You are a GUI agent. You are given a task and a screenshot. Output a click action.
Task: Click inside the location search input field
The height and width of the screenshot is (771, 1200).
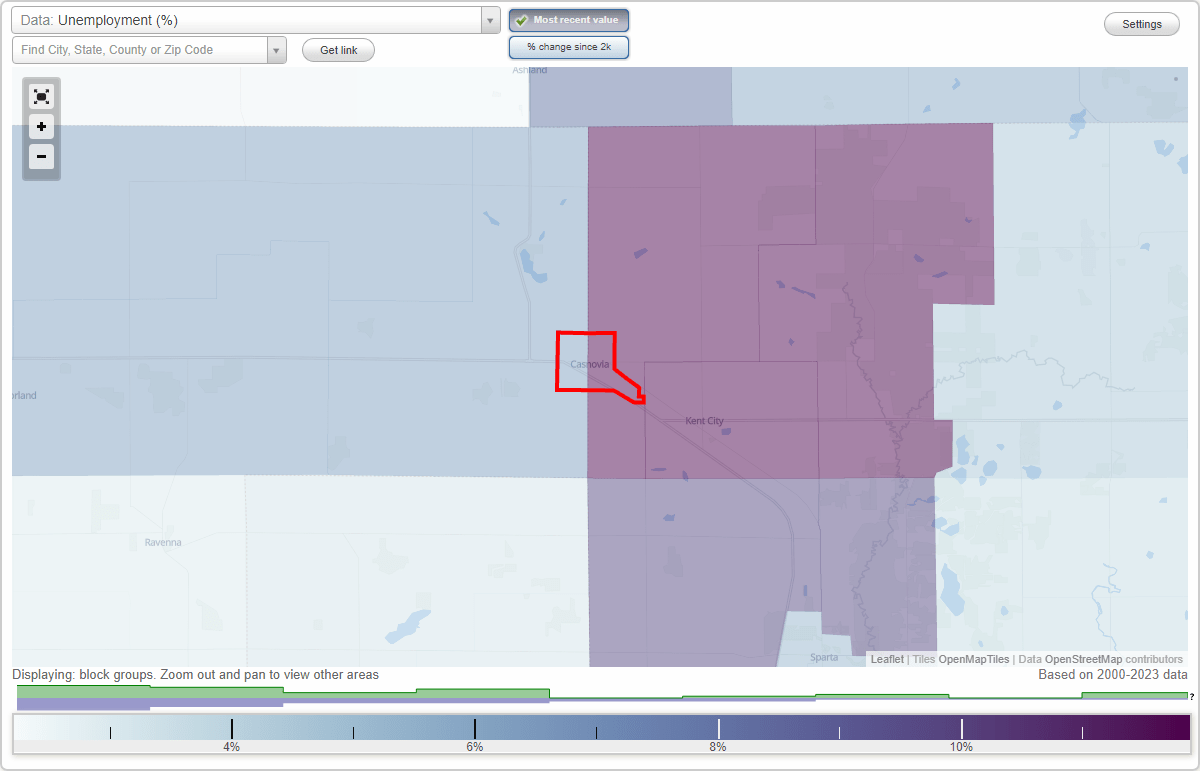(140, 50)
